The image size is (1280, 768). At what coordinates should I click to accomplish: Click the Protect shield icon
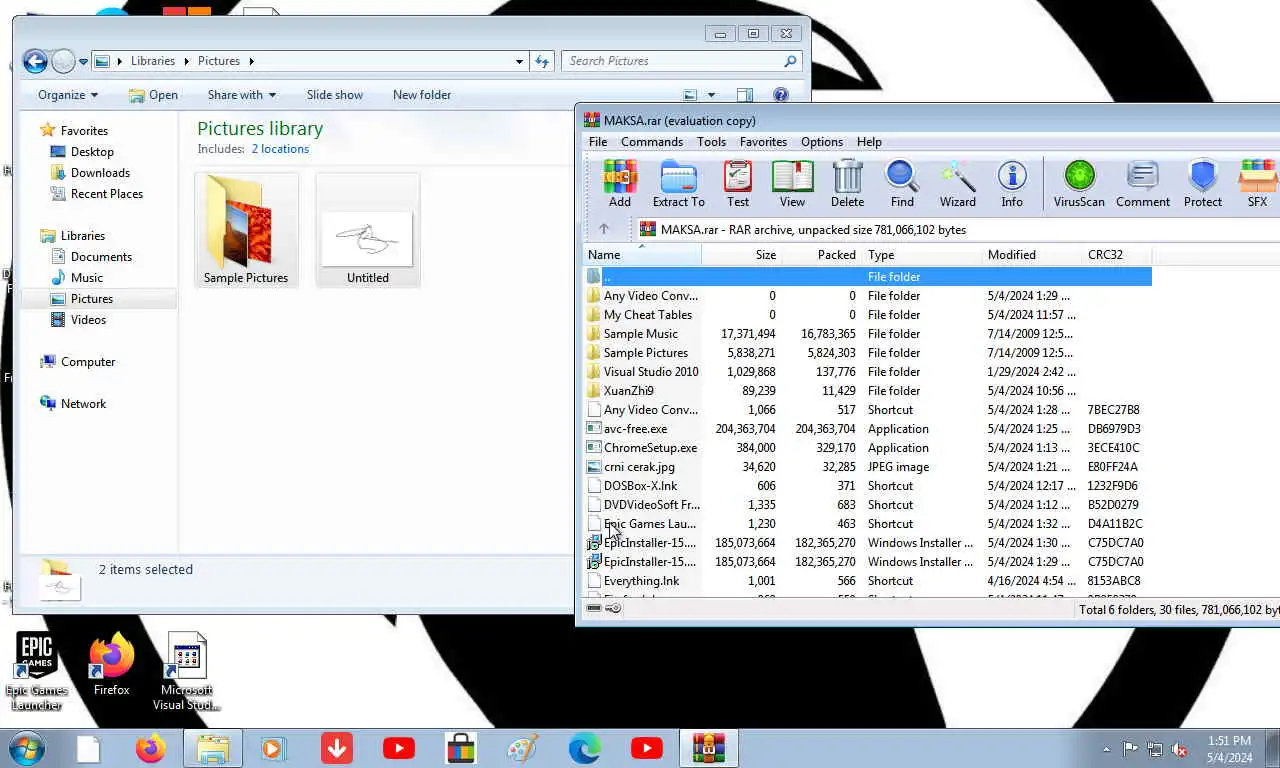1203,184
